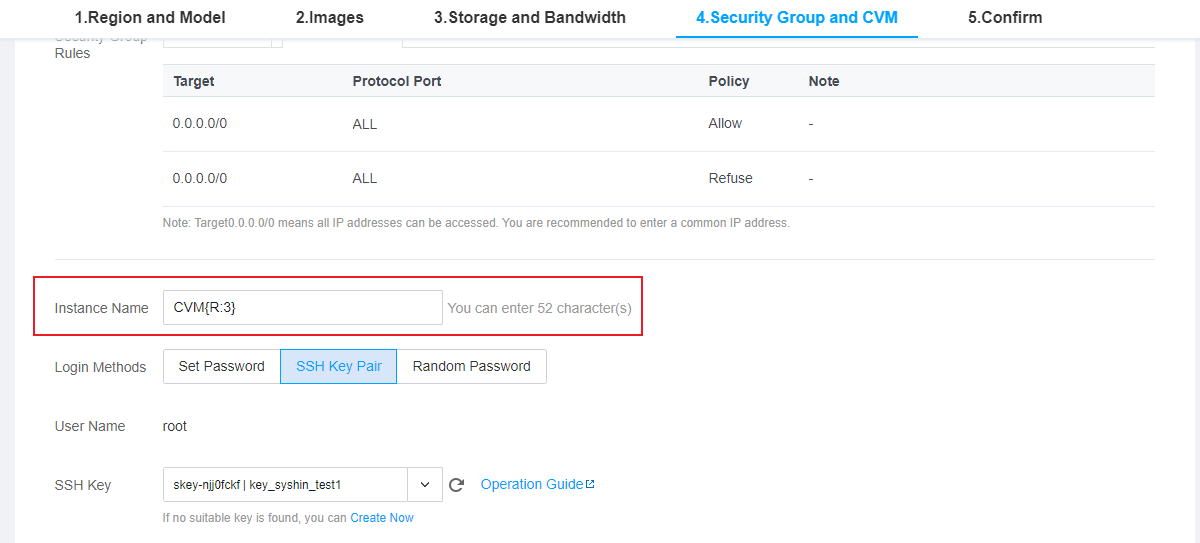This screenshot has width=1200, height=543.
Task: Open the Operation Guide link
Action: click(x=532, y=484)
